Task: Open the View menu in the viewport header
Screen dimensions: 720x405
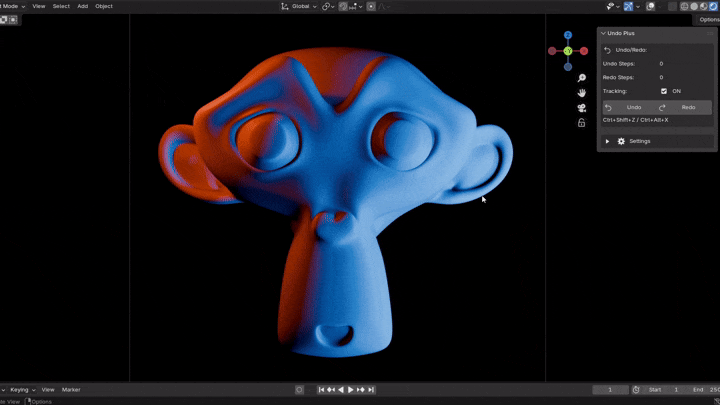Action: coord(39,6)
